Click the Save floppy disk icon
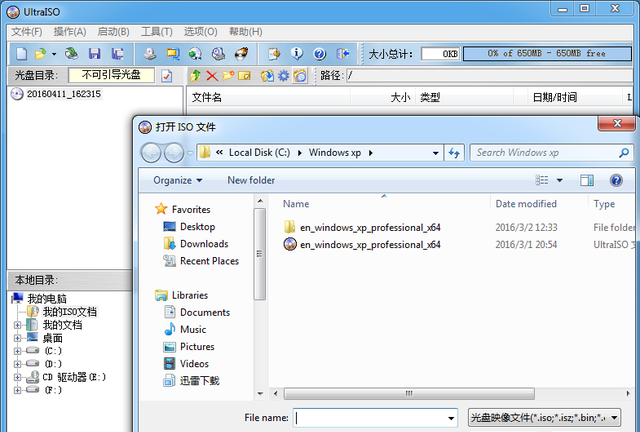Screen dimensions: 640x432 (x=95, y=53)
